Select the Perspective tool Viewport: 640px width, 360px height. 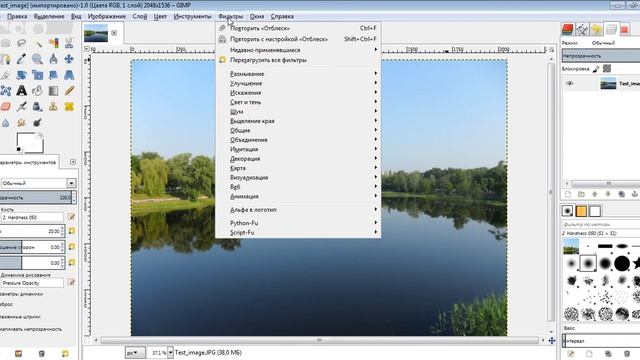coord(69,75)
